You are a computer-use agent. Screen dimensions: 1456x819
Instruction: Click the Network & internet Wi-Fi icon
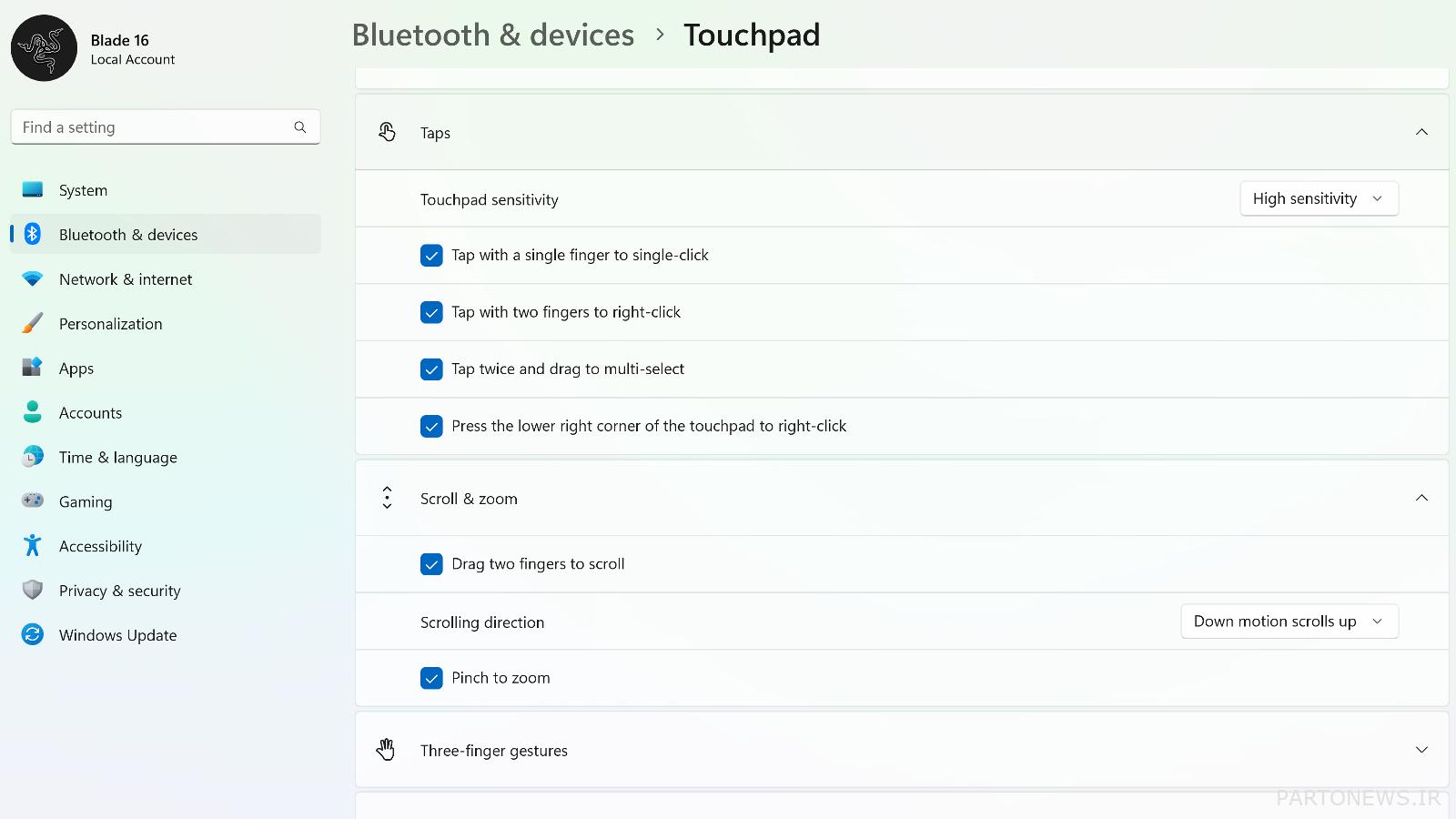coord(33,279)
